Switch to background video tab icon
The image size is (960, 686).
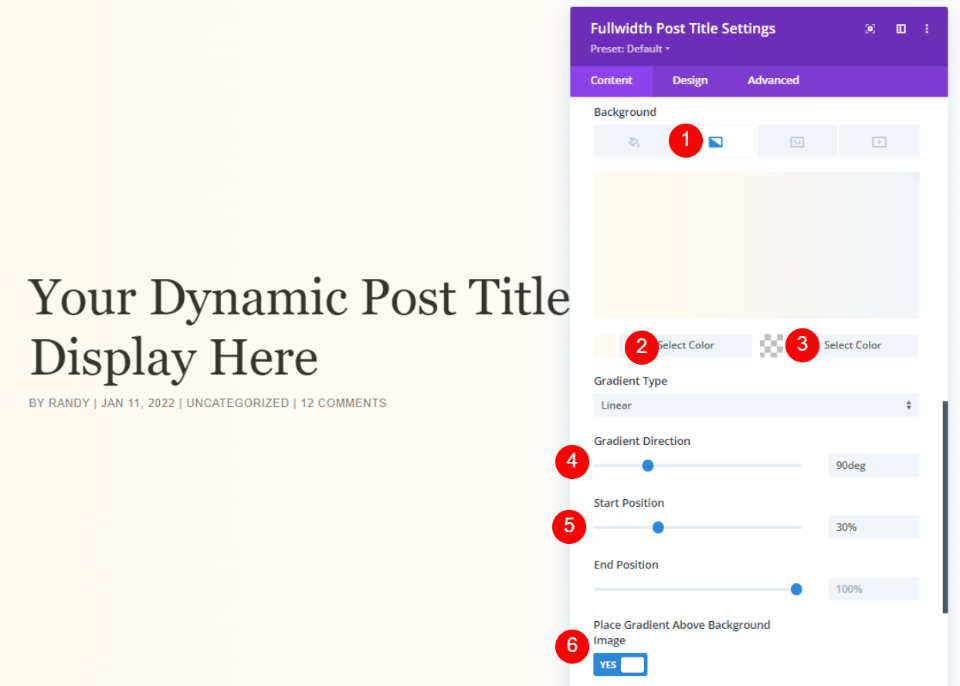[879, 142]
